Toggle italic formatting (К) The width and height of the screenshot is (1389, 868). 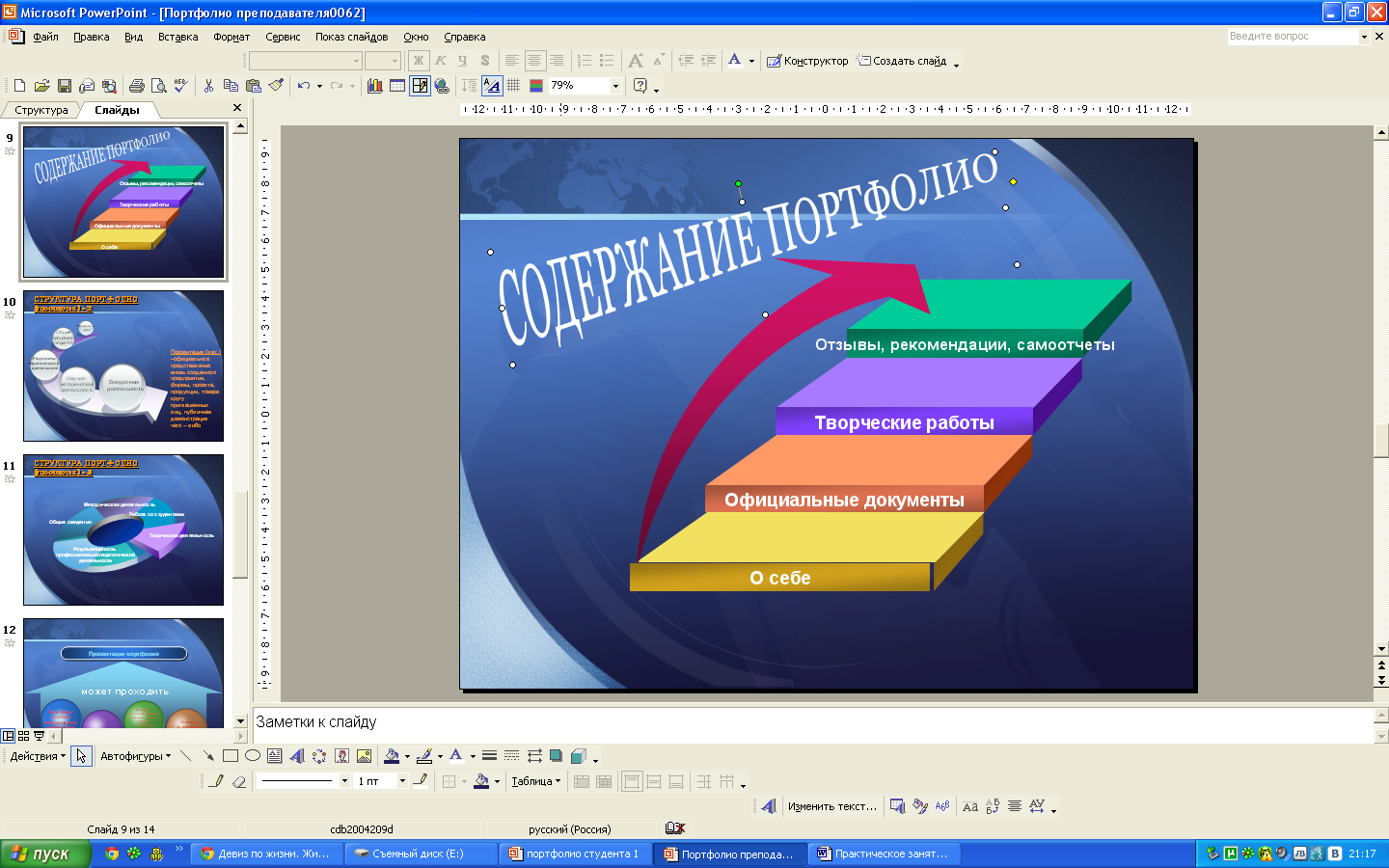pyautogui.click(x=441, y=61)
